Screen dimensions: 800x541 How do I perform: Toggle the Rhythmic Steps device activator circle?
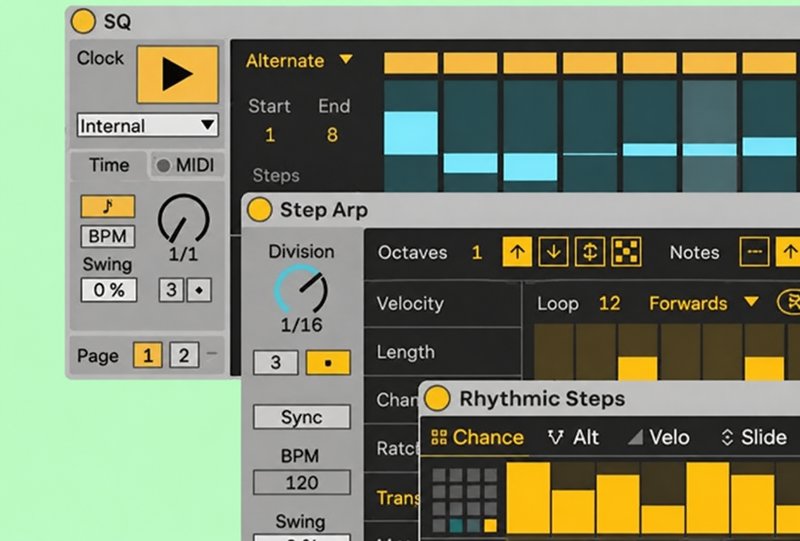tap(437, 398)
